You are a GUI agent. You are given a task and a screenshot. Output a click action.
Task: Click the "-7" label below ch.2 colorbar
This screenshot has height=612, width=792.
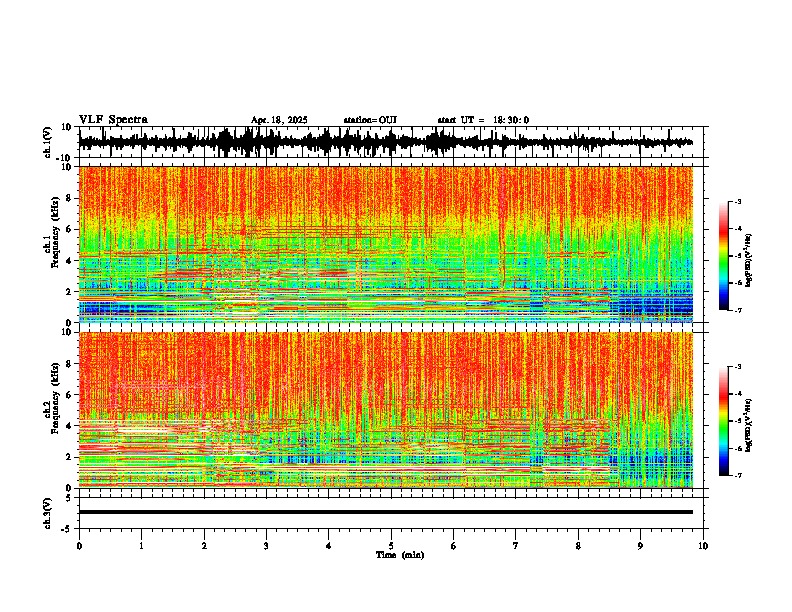[737, 476]
